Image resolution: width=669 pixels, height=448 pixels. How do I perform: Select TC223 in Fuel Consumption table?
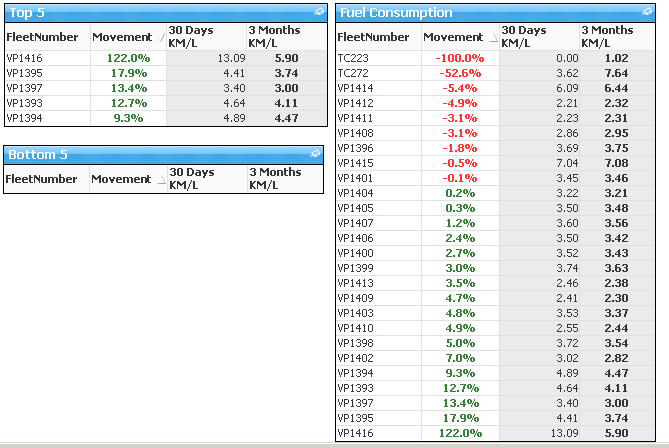[353, 58]
